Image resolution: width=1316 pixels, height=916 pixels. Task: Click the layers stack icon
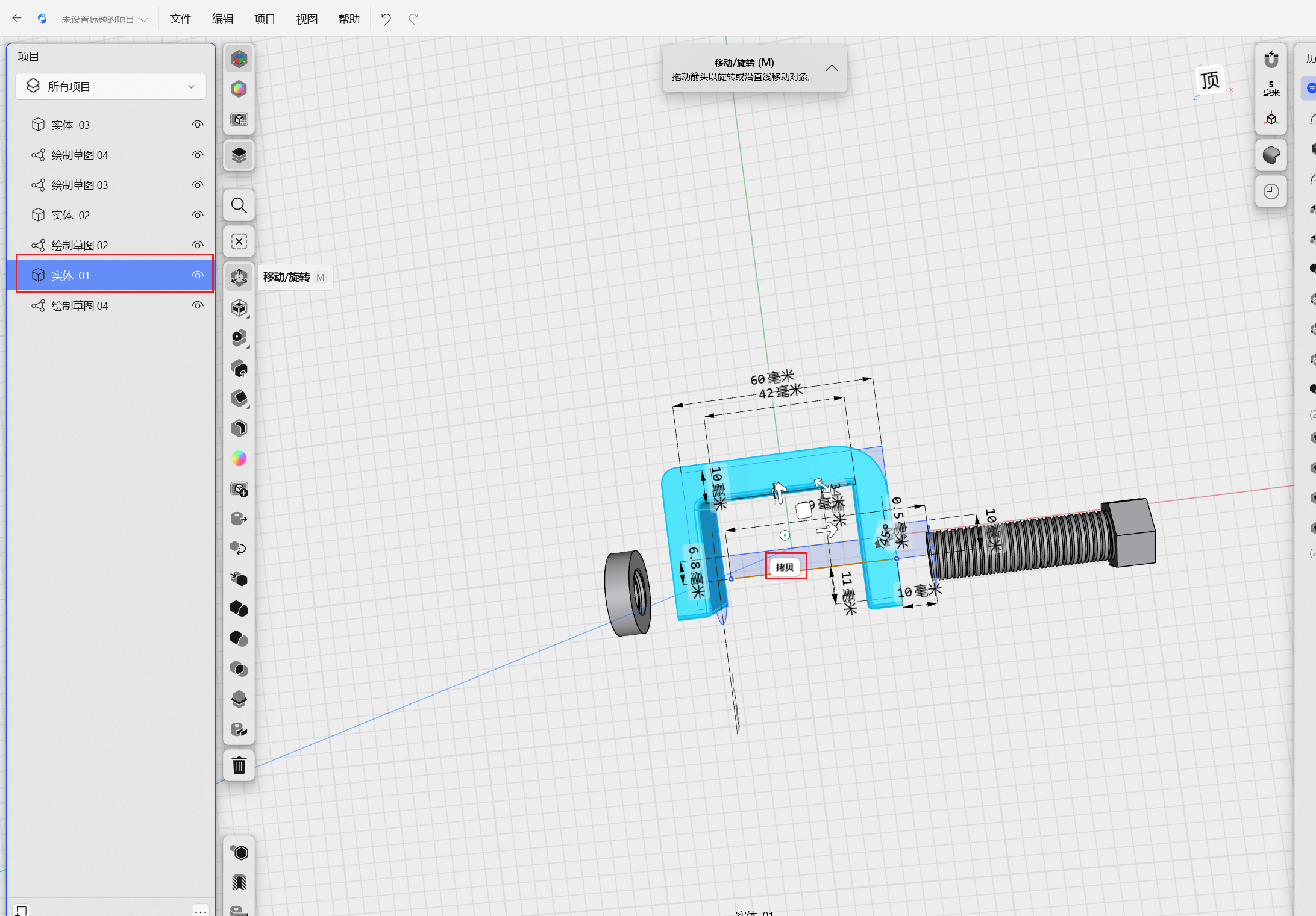239,155
